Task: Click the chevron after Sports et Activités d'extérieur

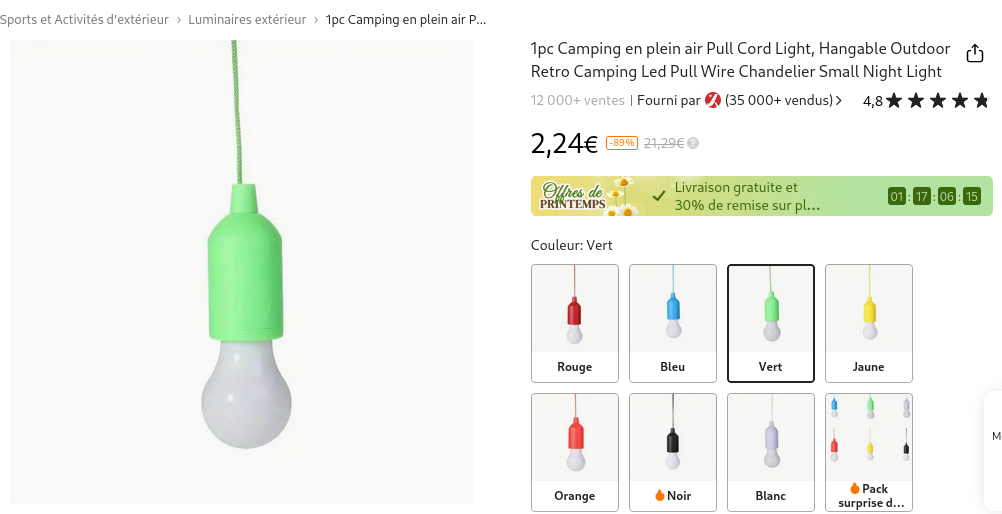Action: click(179, 20)
